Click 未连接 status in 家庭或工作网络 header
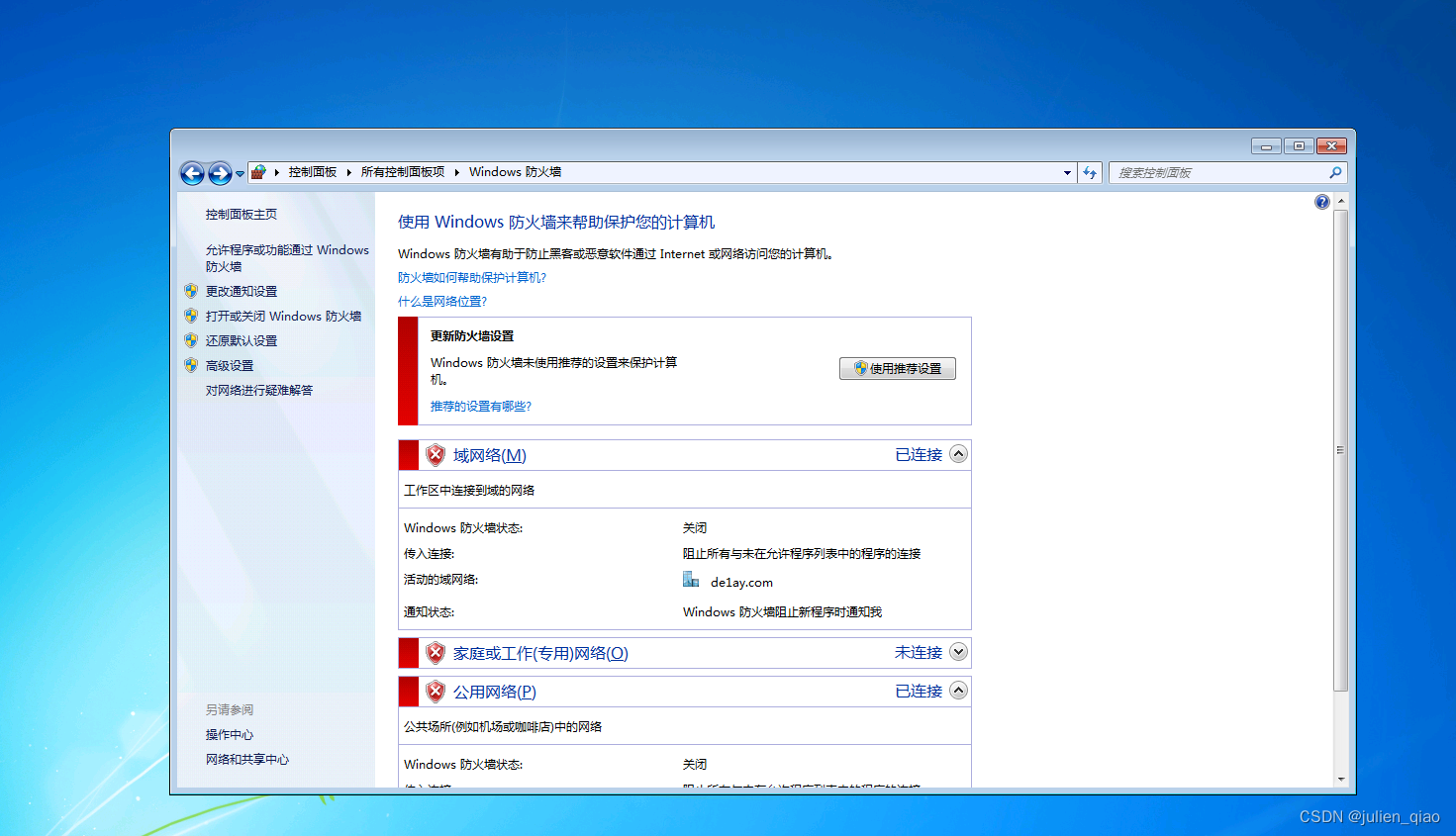 919,653
